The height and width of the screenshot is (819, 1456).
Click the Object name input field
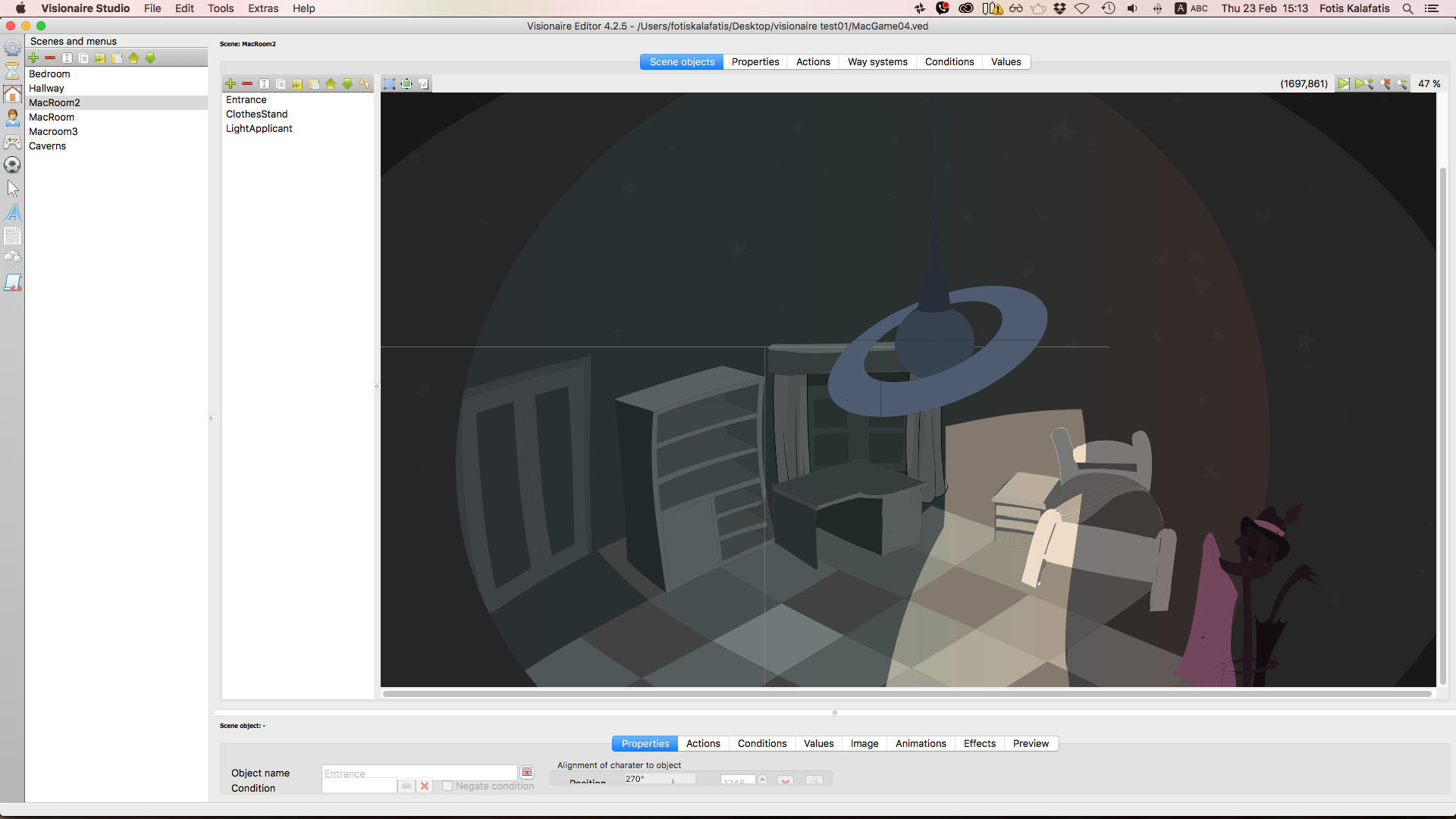(x=419, y=773)
